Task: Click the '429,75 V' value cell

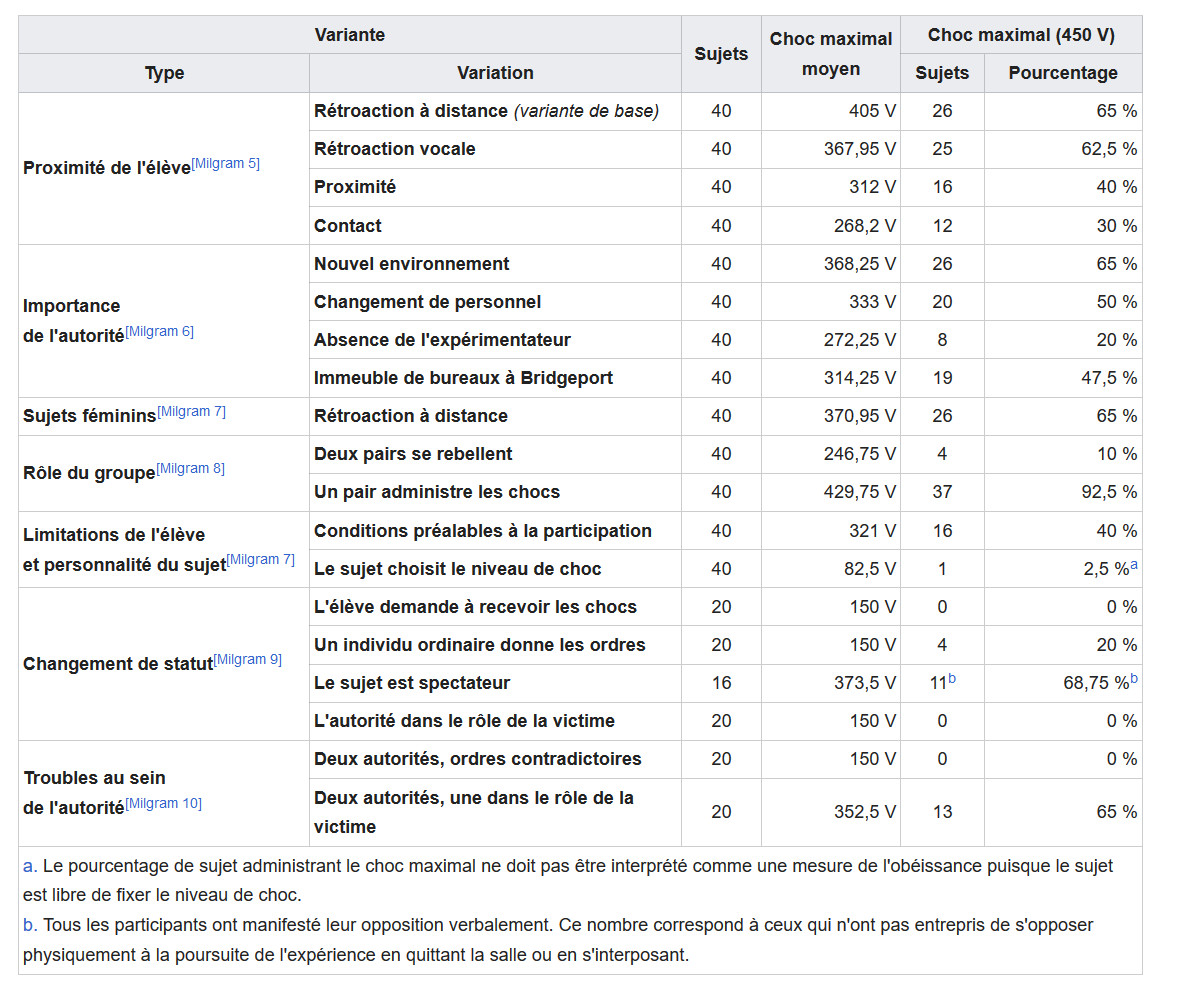Action: pos(864,492)
